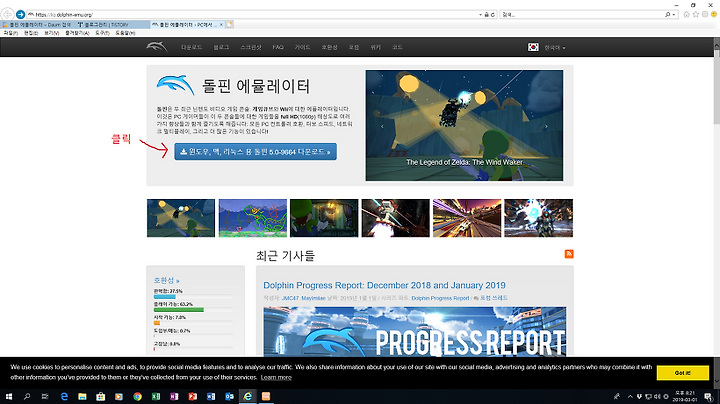Screen dimensions: 720x404
Task: Click the padlock security icon in address bar
Action: click(x=486, y=15)
